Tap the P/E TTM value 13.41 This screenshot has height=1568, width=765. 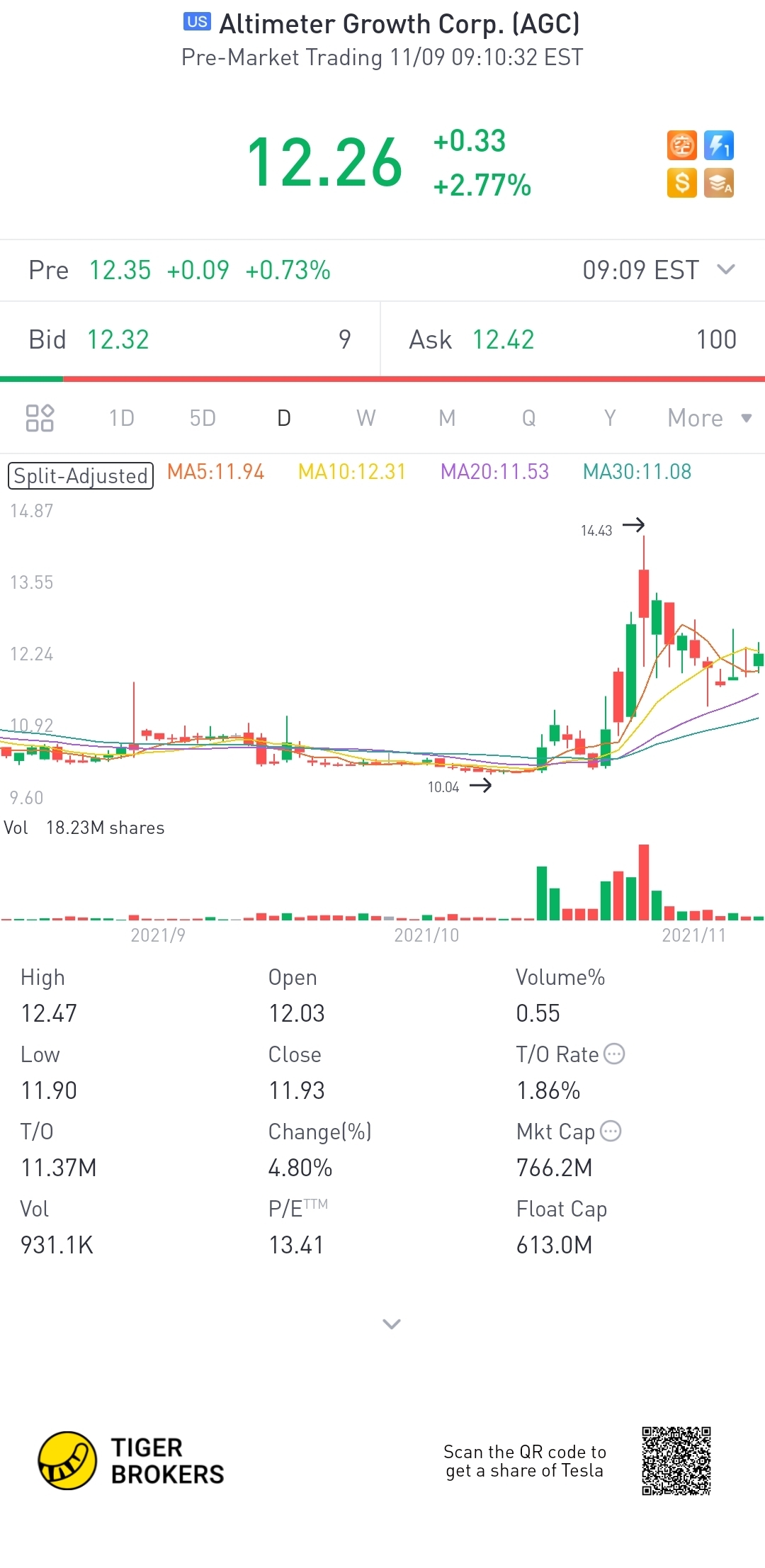(x=296, y=1245)
